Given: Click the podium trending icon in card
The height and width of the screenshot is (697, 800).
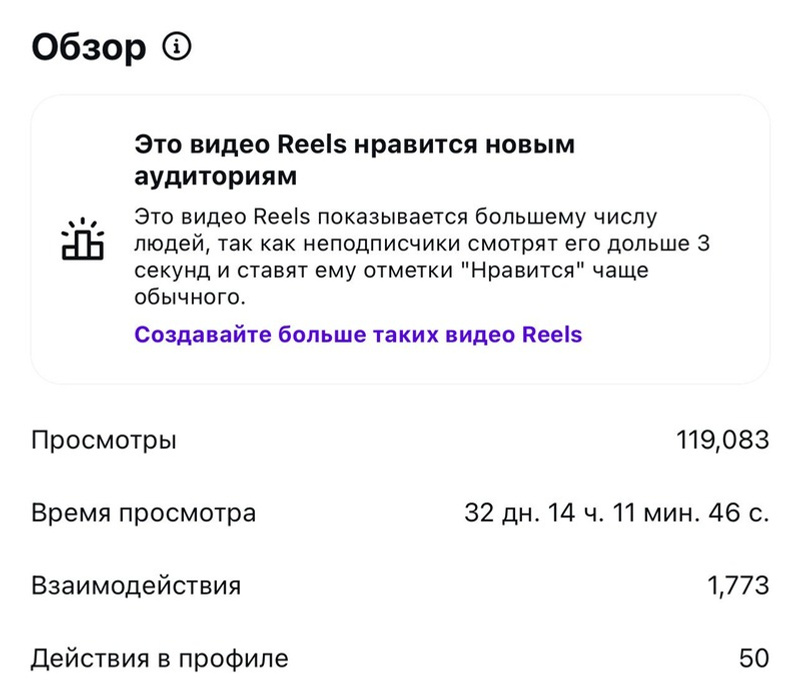Looking at the screenshot, I should point(83,239).
